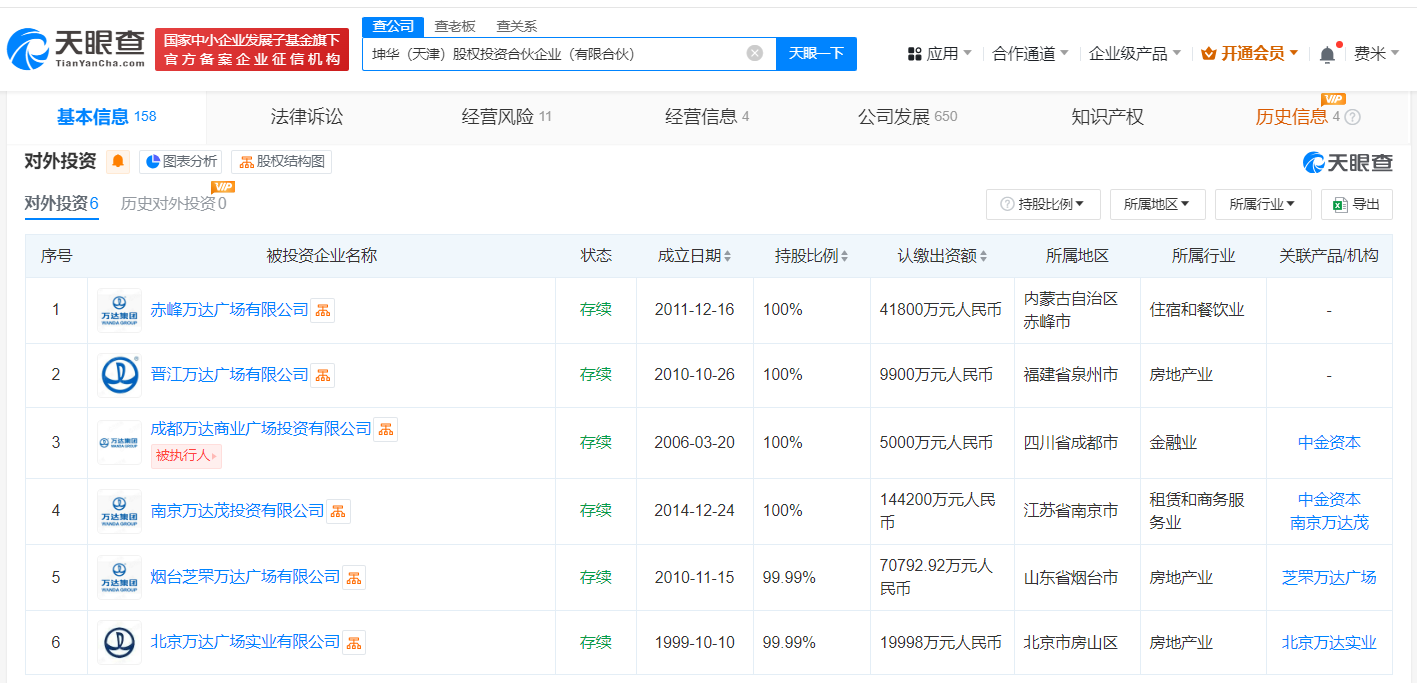The height and width of the screenshot is (683, 1417).
Task: Open the 应用 dropdown menu
Action: pos(939,54)
